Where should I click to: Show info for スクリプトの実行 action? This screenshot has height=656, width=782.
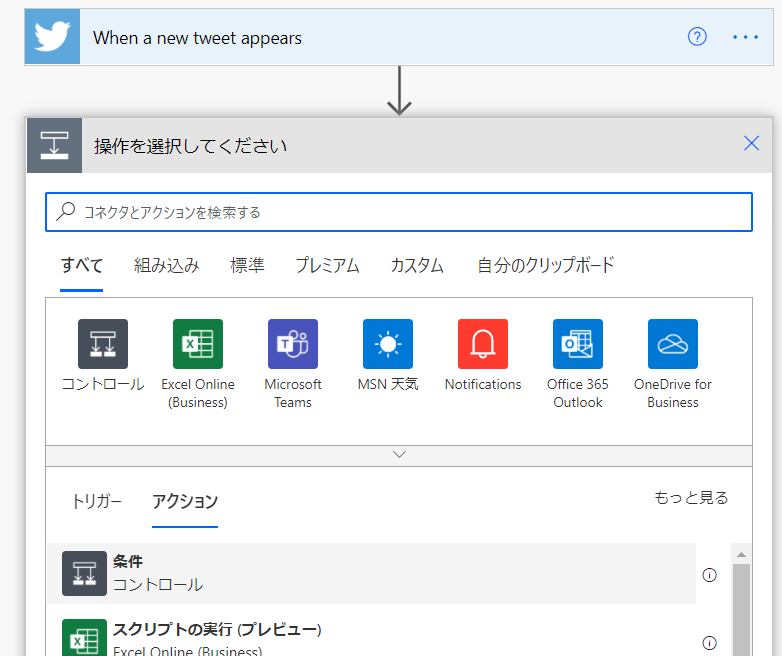[x=709, y=643]
